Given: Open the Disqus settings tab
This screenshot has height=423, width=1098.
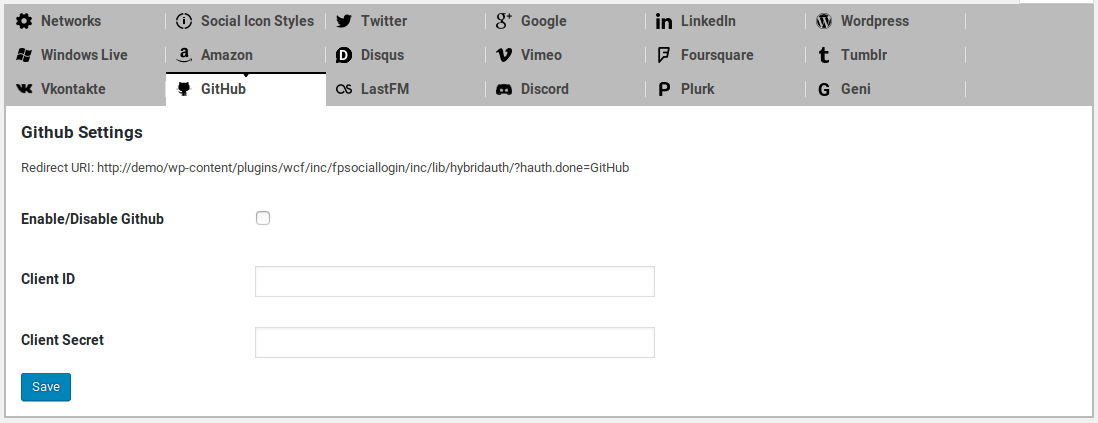Looking at the screenshot, I should (x=382, y=55).
